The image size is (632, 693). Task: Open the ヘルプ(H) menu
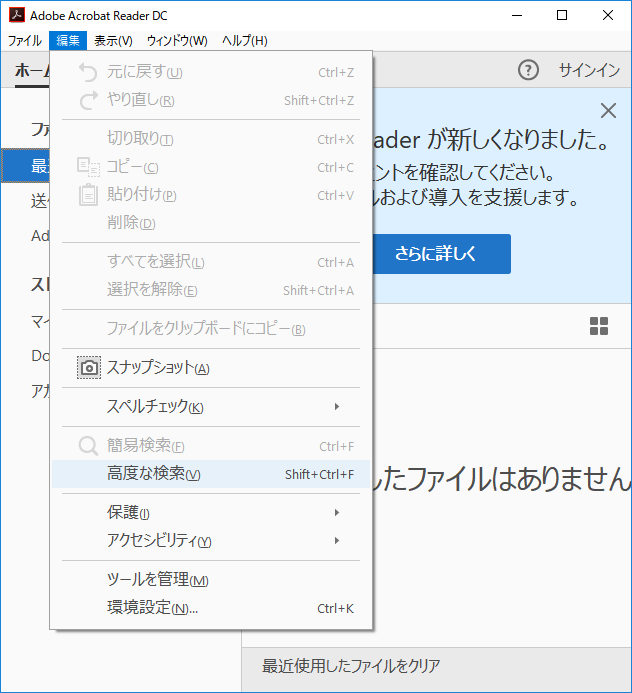point(245,41)
